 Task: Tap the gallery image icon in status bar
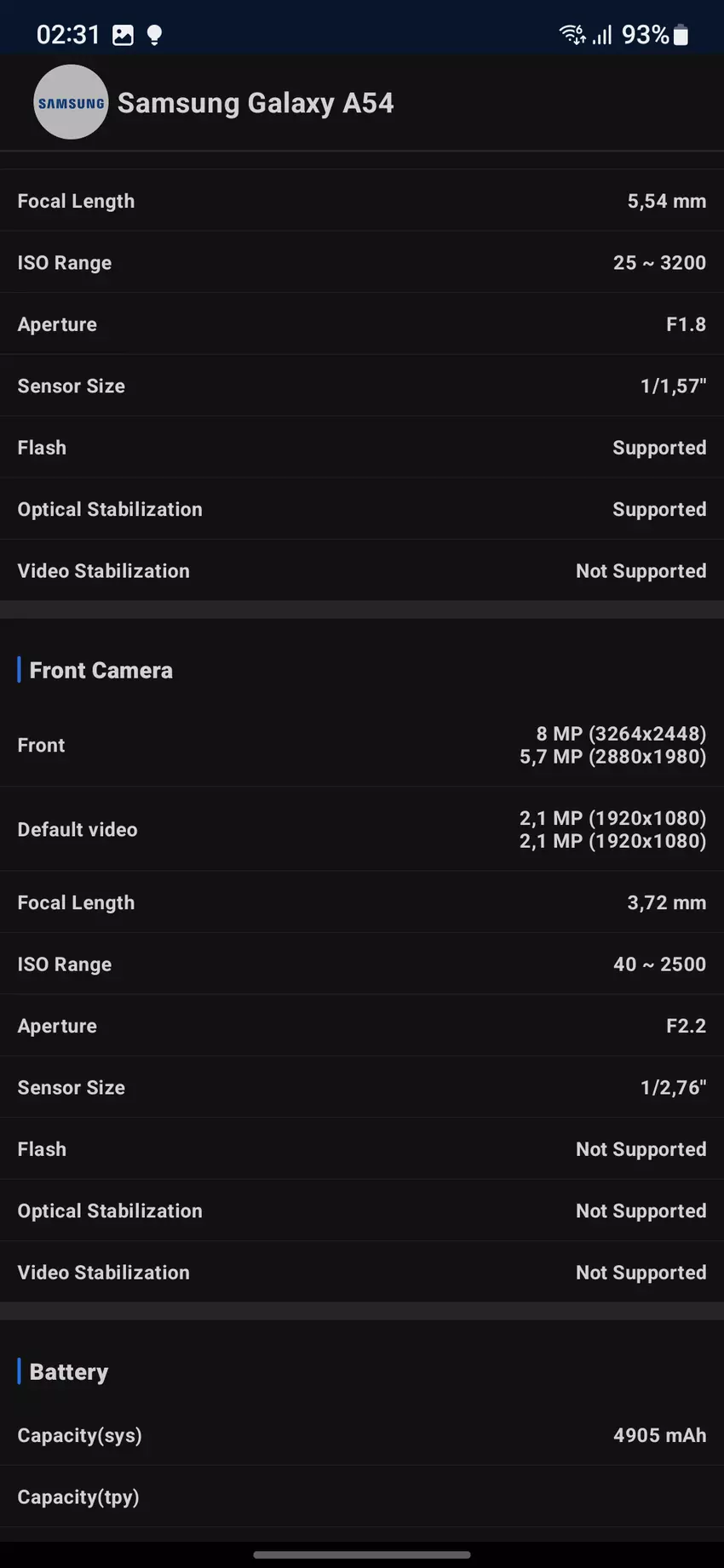coord(124,35)
